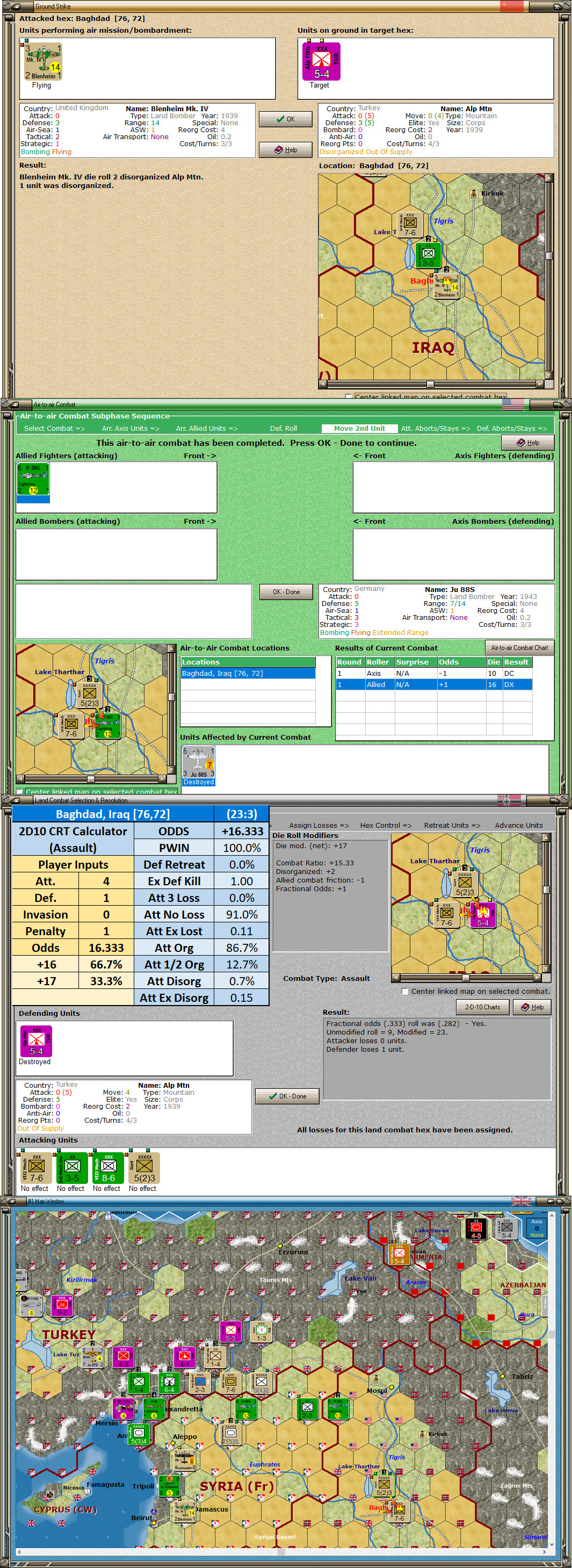Select the VIII Mech 8-6 green attacking unit
572x1568 pixels.
pyautogui.click(x=108, y=1168)
